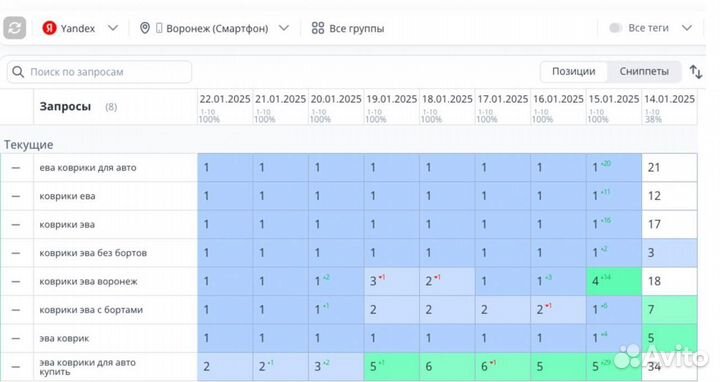Click the dash icon for коврики ева row
Viewport: 720px width, 382px height.
(x=16, y=197)
